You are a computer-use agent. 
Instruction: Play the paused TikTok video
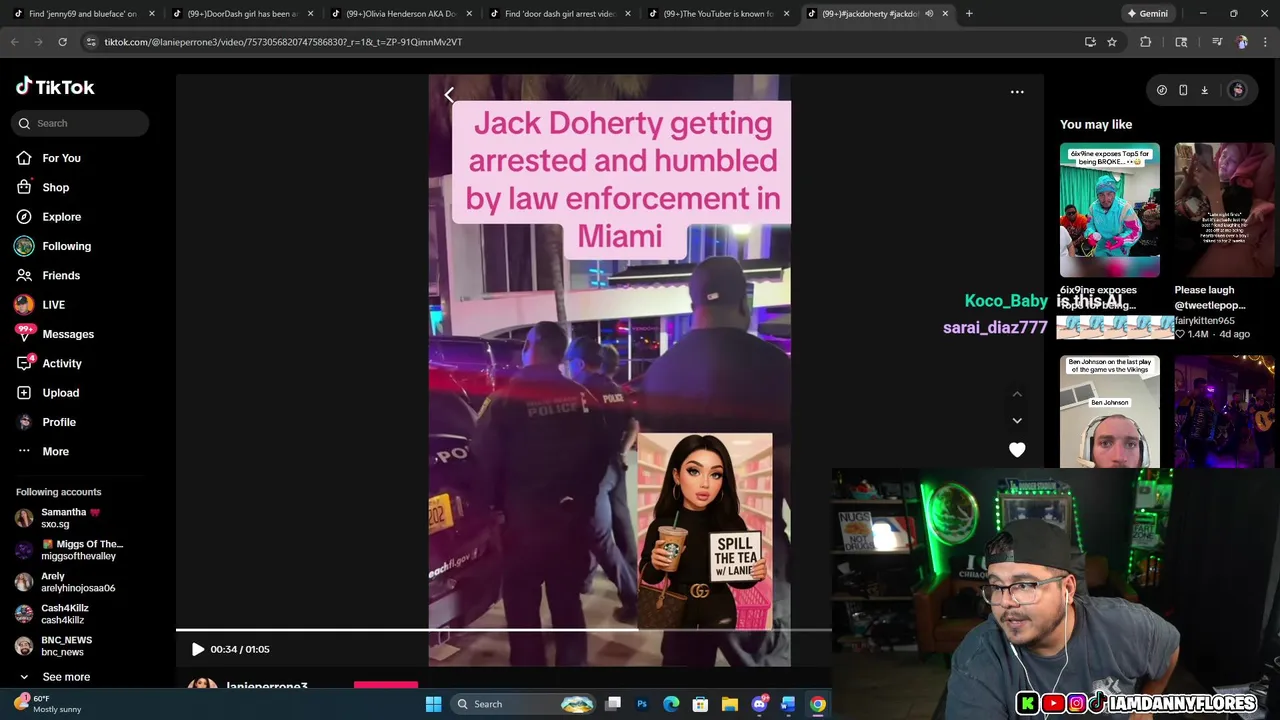tap(198, 649)
